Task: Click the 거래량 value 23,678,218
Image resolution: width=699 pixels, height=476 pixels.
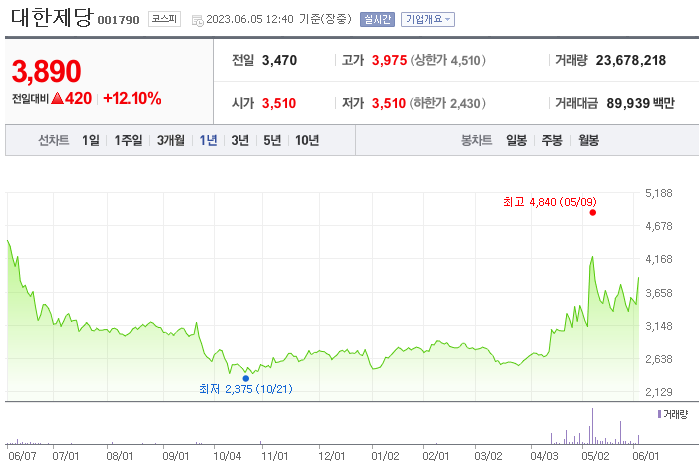Action: tap(630, 60)
